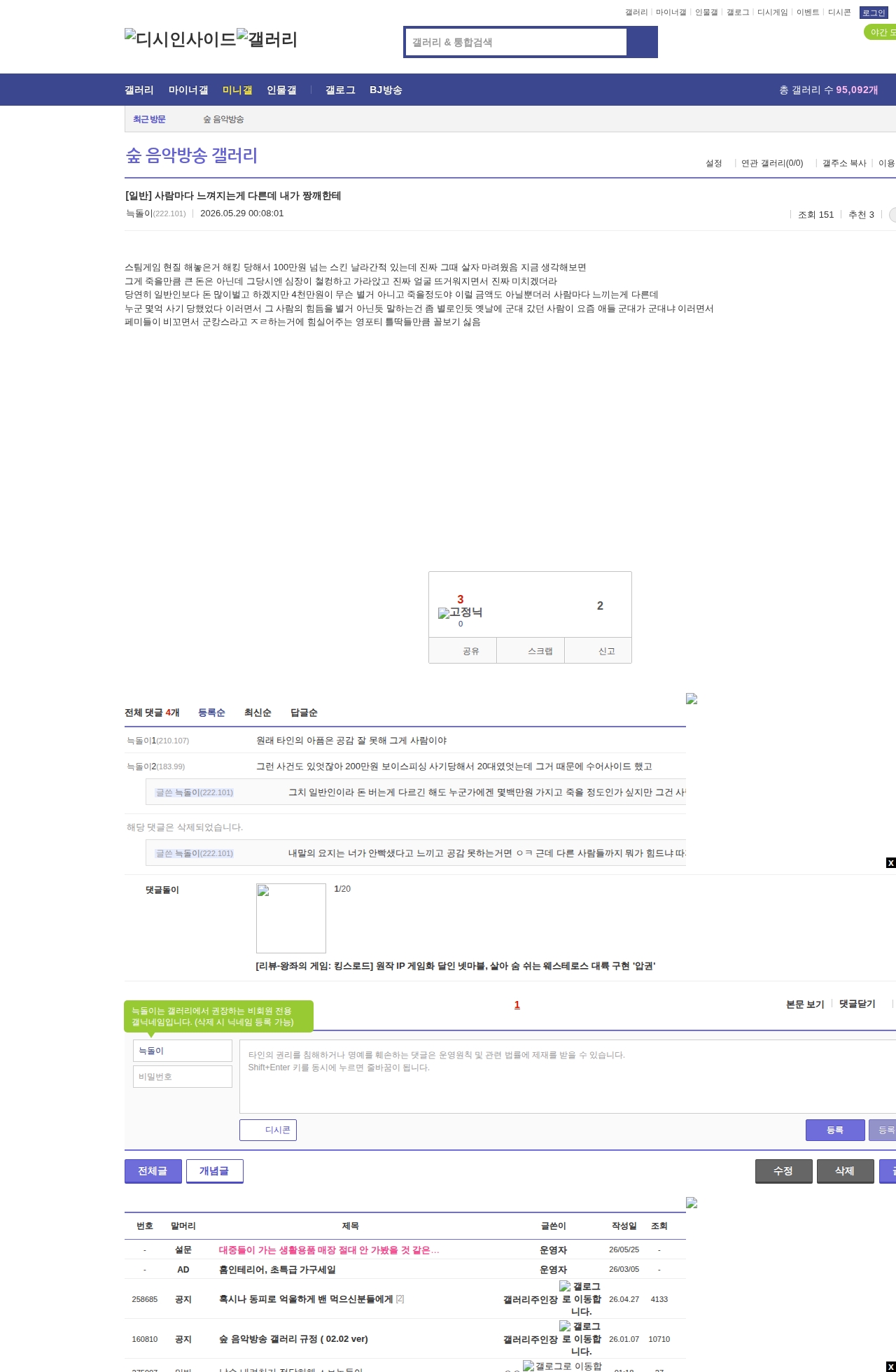
Task: Click commenter 늑돌이1(210.107)
Action: 157,740
